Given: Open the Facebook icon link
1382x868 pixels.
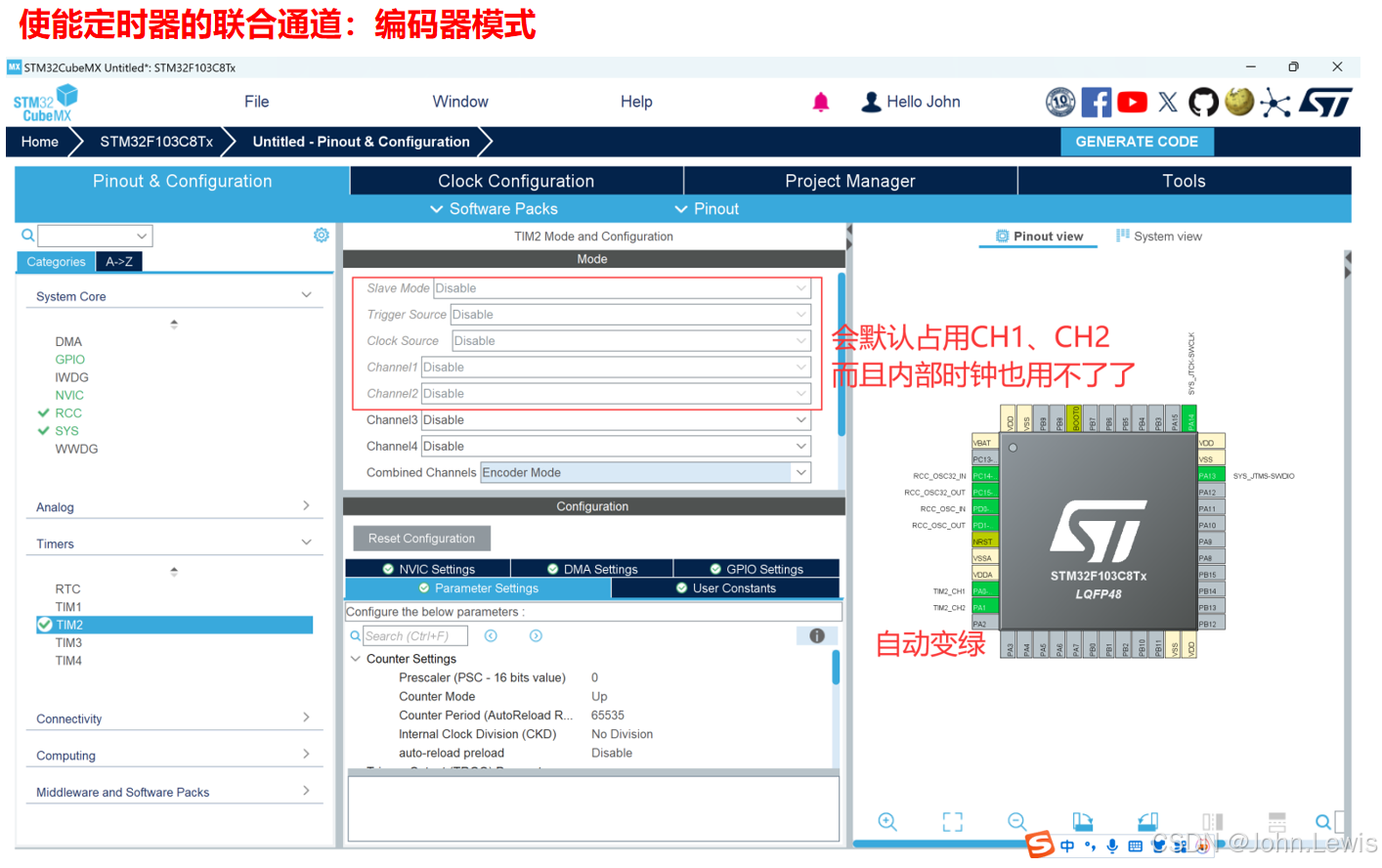Looking at the screenshot, I should 1097,102.
